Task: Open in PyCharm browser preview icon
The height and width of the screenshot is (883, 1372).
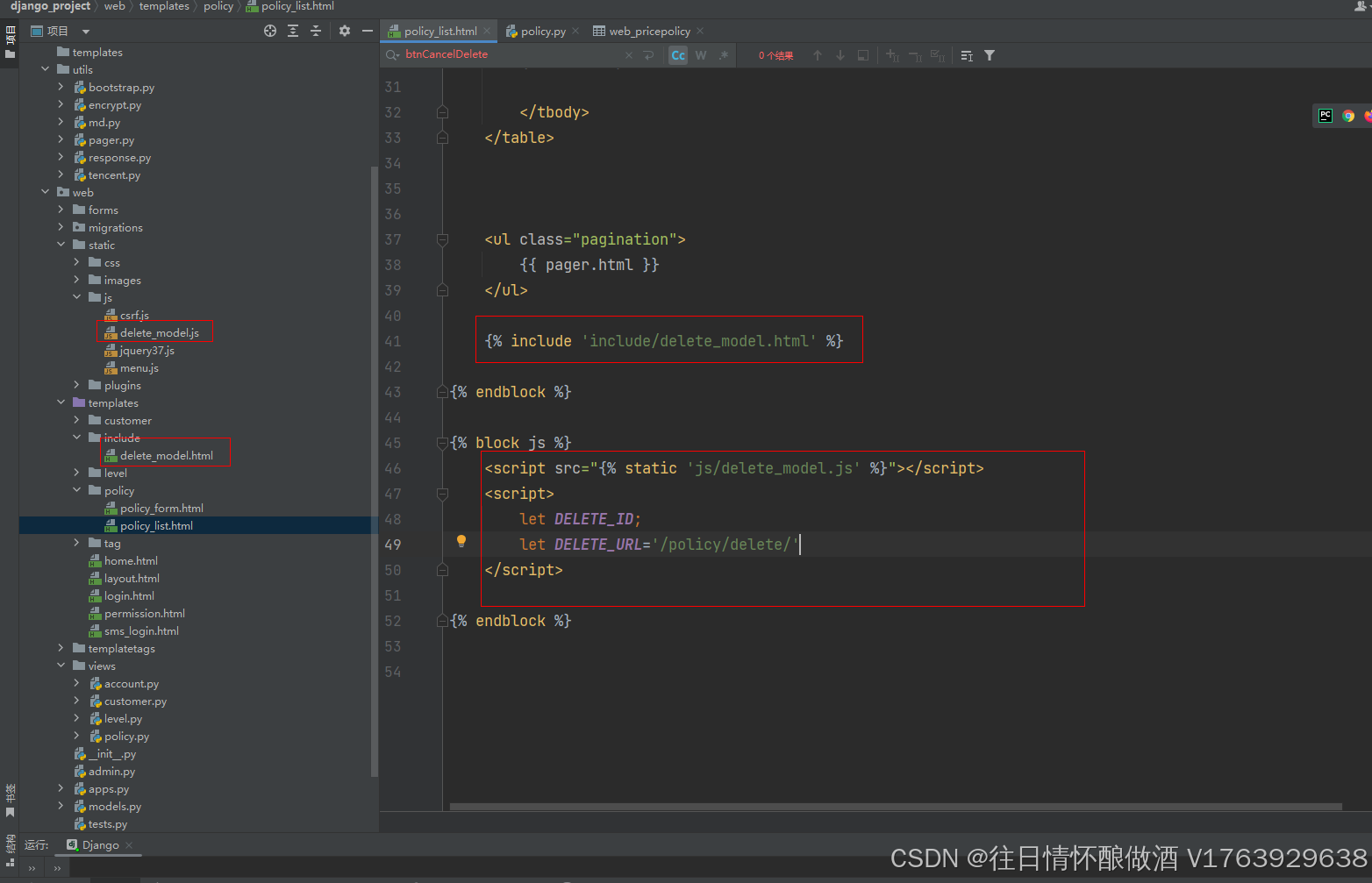Action: coord(1326,115)
